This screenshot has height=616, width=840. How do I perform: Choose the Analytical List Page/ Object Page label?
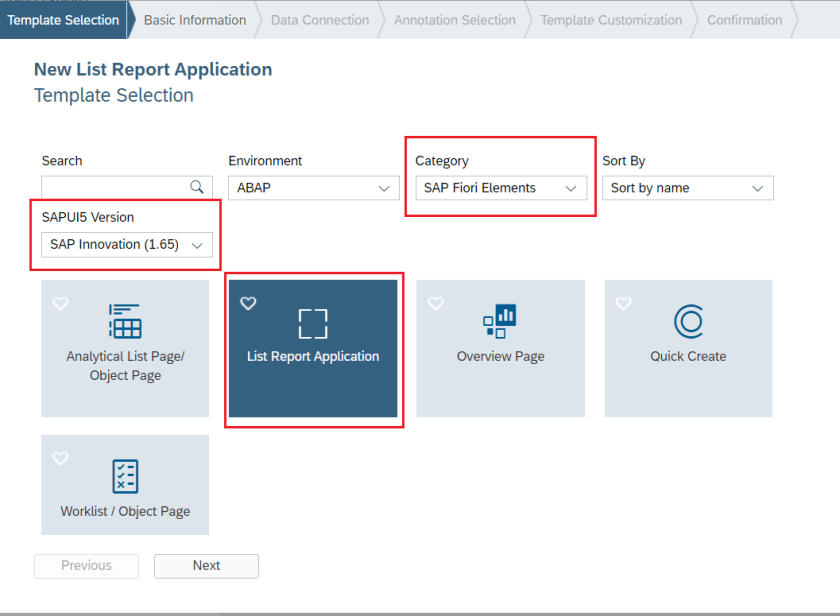coord(125,366)
